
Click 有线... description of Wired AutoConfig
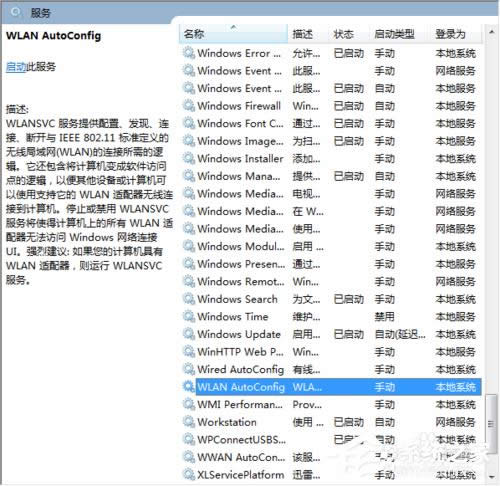pyautogui.click(x=306, y=369)
